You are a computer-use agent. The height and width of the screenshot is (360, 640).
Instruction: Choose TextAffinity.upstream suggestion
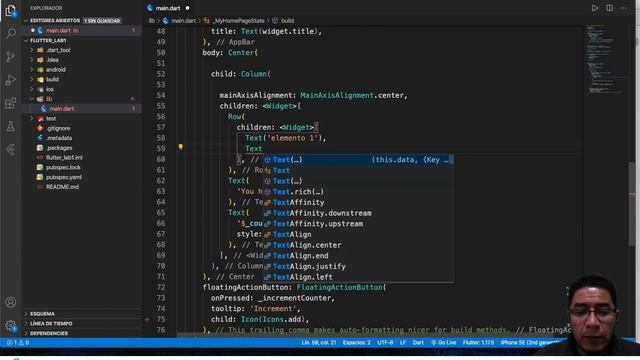pos(358,224)
